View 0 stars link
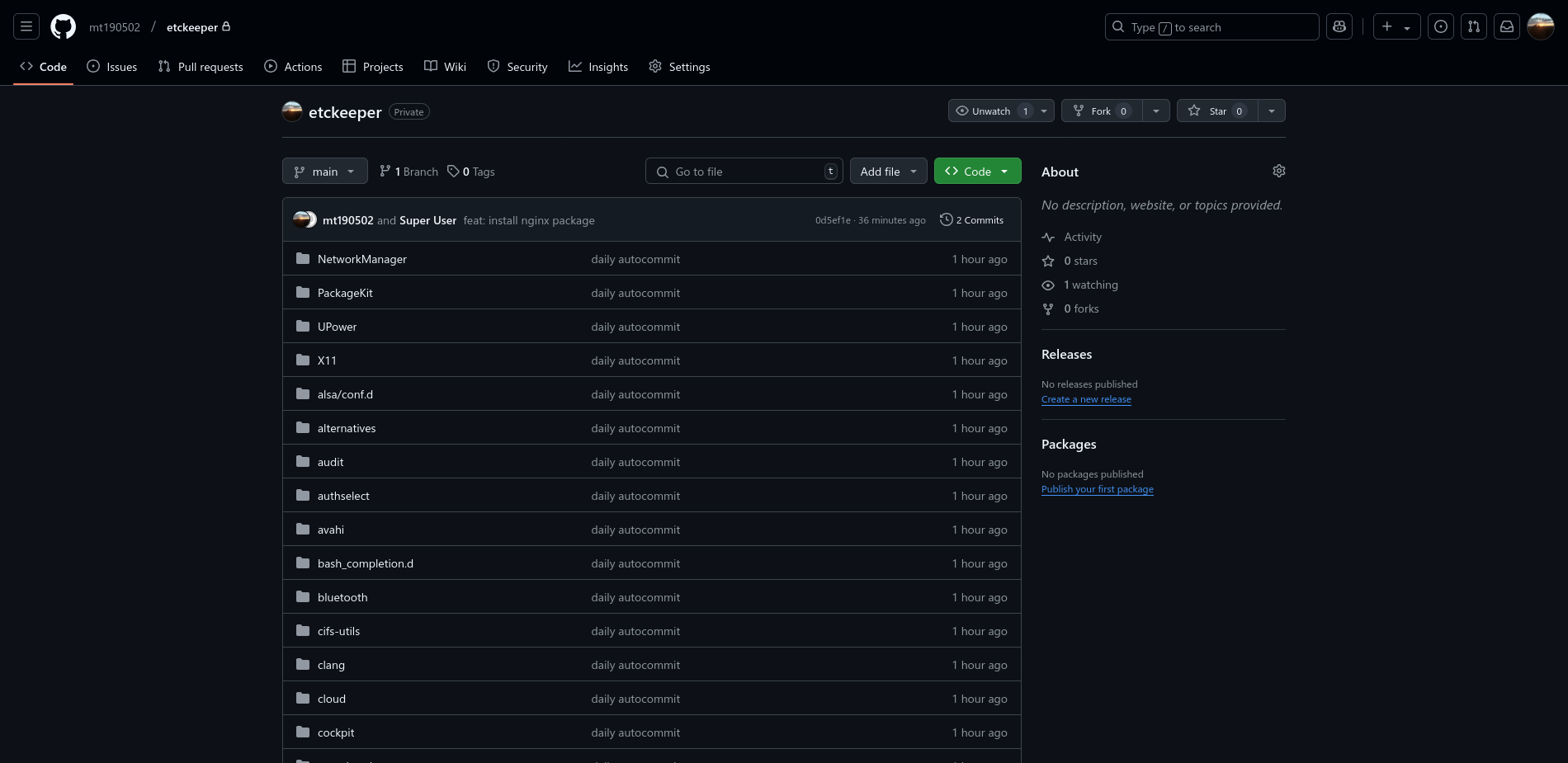Screen dimensions: 1568x763 [1070, 261]
